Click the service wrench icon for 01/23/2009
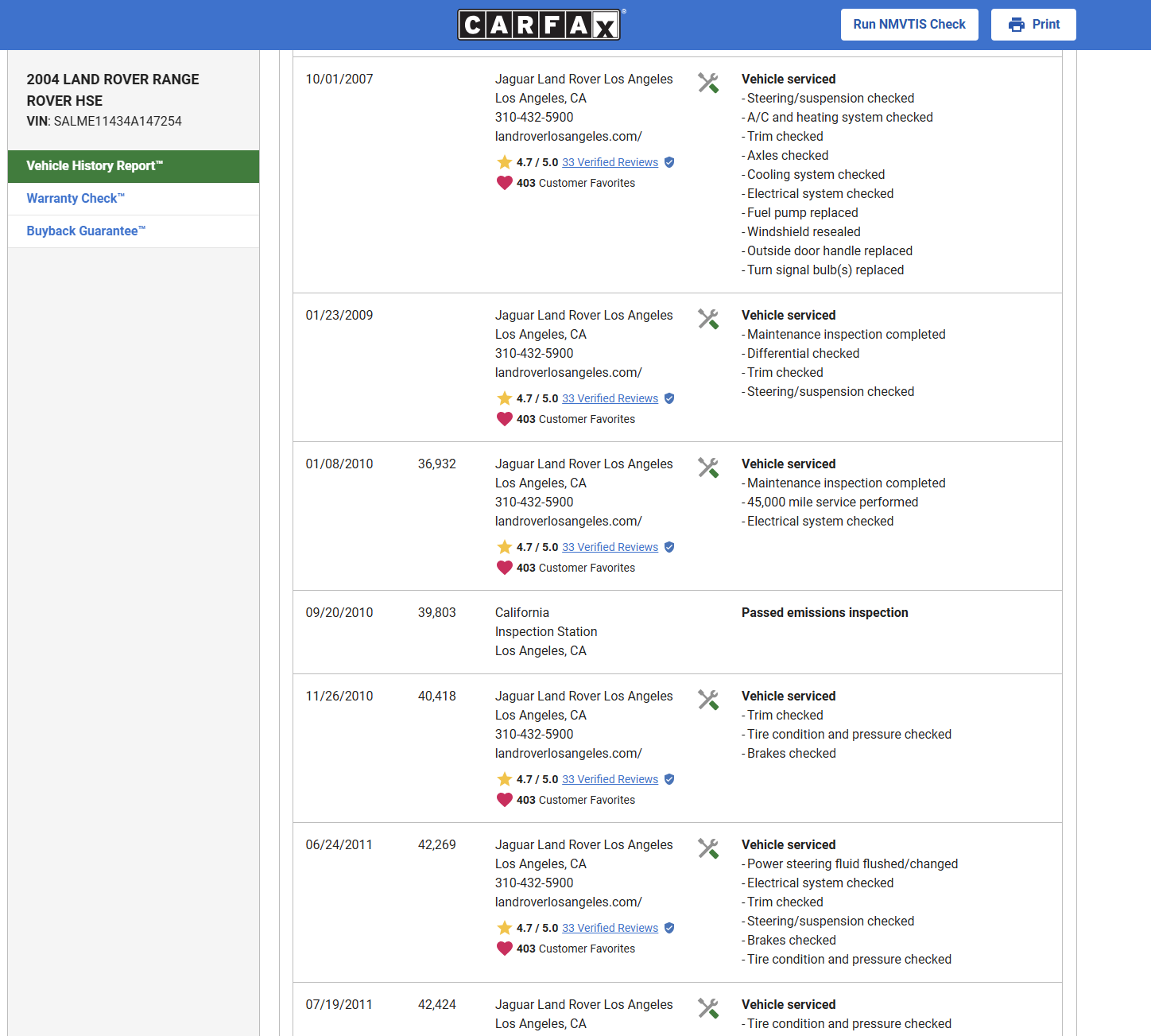1151x1036 pixels. [x=708, y=319]
